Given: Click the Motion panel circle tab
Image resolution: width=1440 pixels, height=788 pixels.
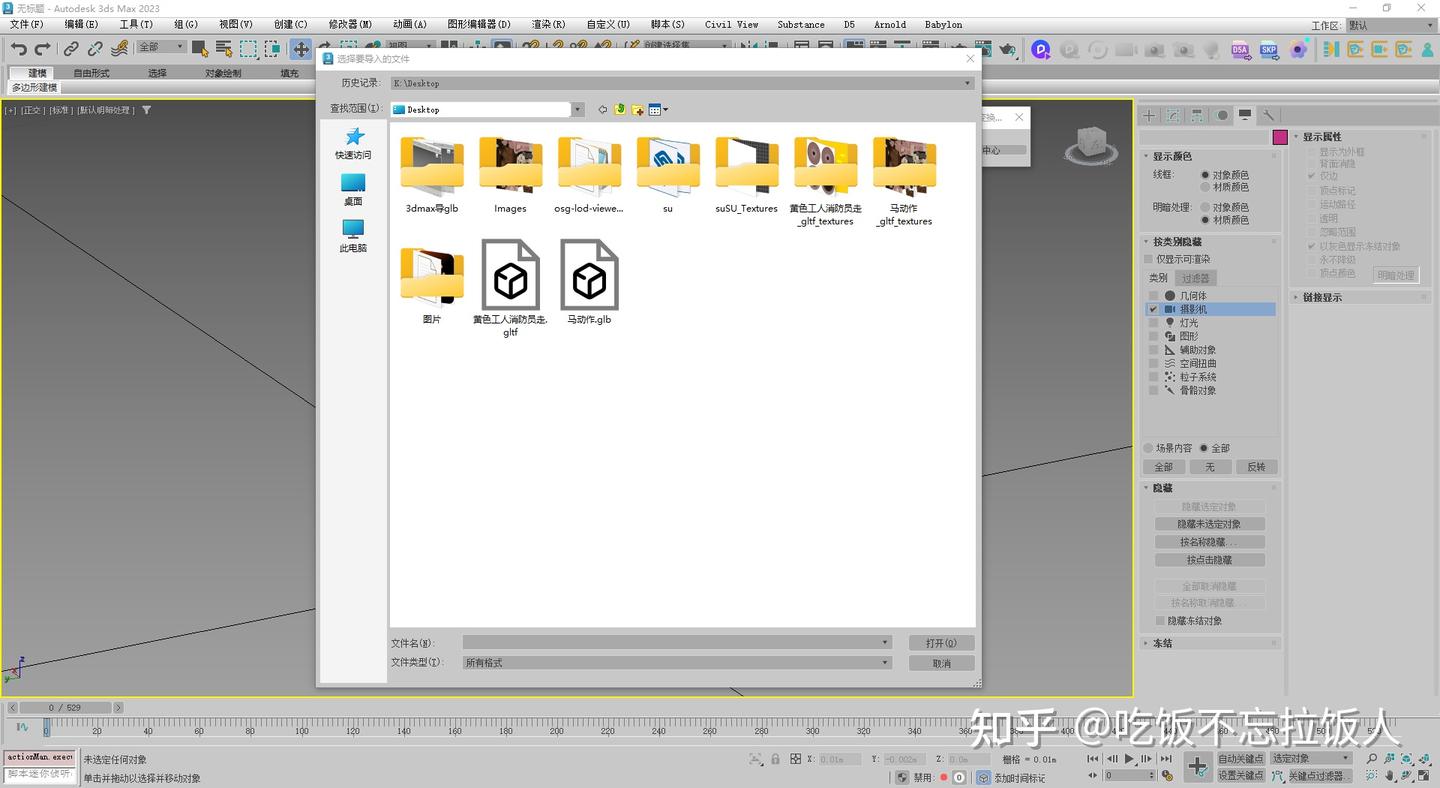Looking at the screenshot, I should click(x=1222, y=115).
